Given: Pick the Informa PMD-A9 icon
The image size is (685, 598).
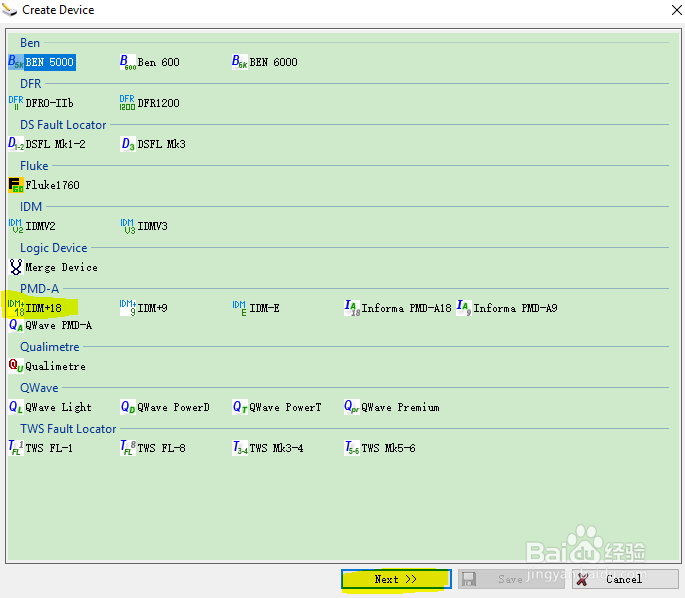Looking at the screenshot, I should click(464, 308).
